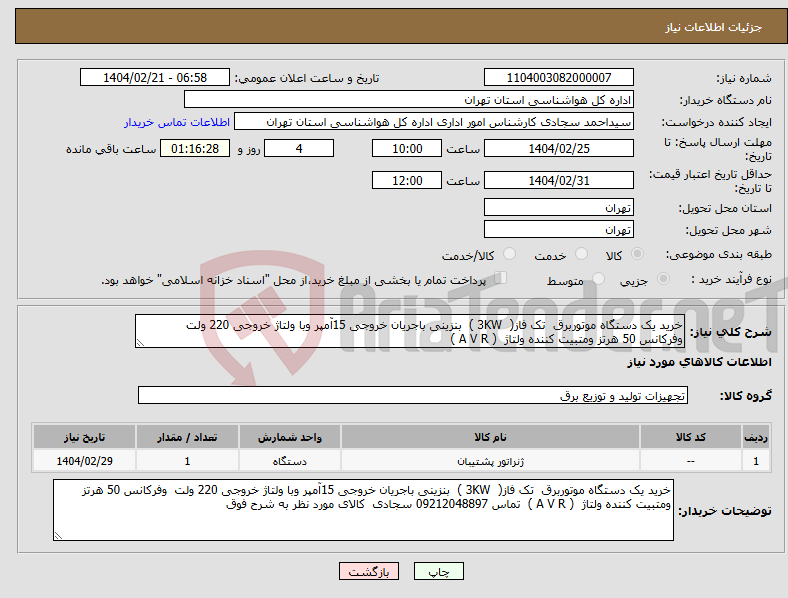Screen dimensions: 788x598
Task: Click the شرح کلی نیاز description textarea
Action: pyautogui.click(x=409, y=331)
